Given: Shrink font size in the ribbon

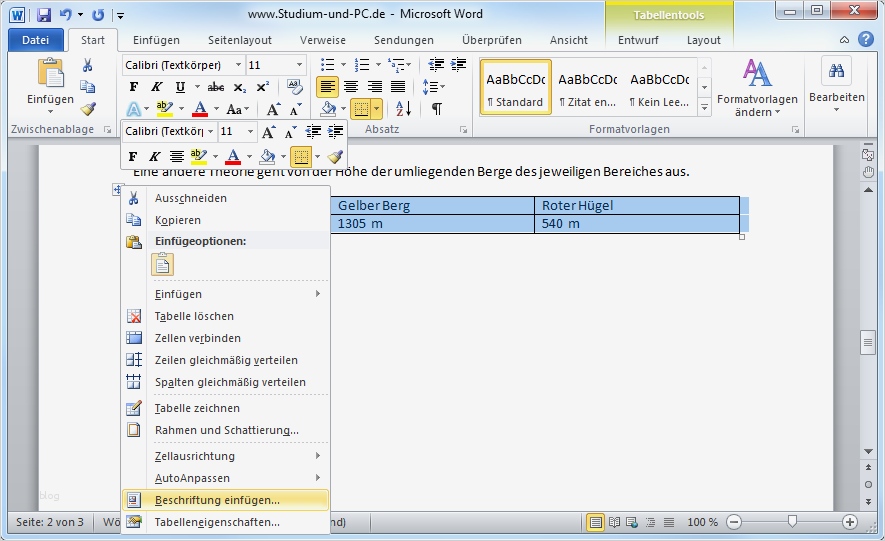Looking at the screenshot, I should coord(295,109).
